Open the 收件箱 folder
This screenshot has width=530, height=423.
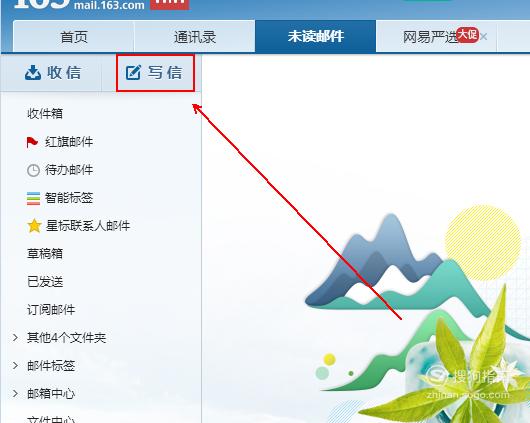pyautogui.click(x=45, y=113)
